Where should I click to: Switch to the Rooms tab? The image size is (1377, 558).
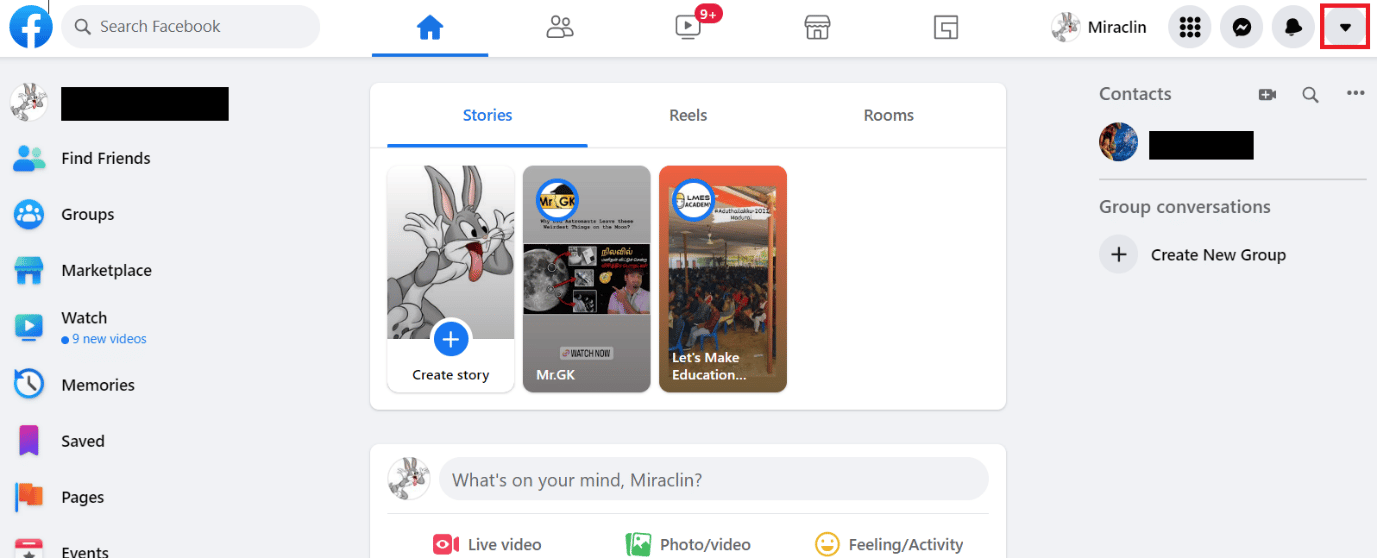pyautogui.click(x=888, y=115)
